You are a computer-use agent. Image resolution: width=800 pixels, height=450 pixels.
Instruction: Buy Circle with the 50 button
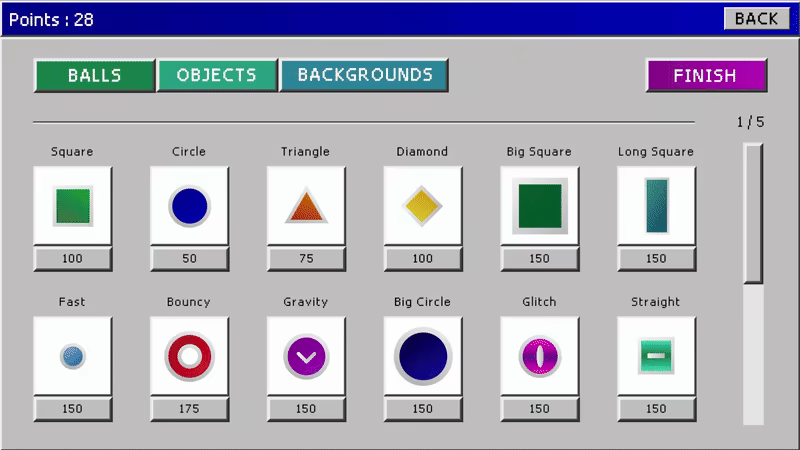click(x=189, y=259)
